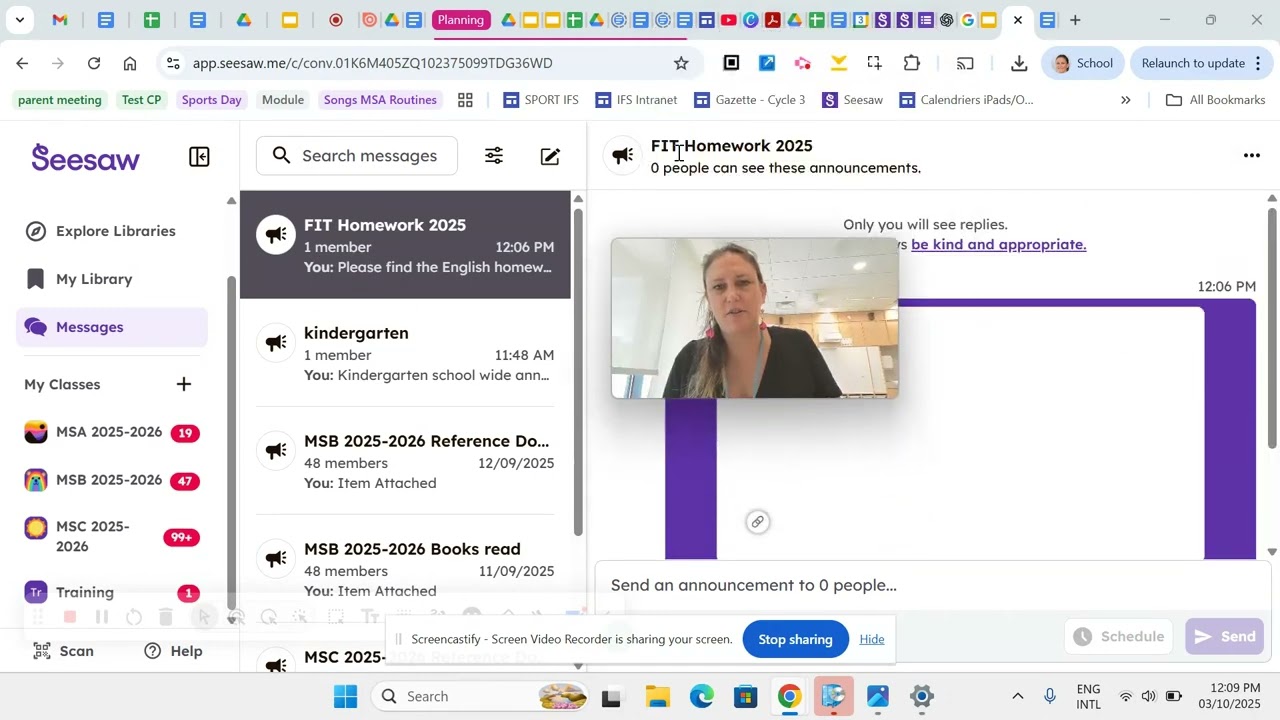Click the Cast media icon
This screenshot has width=1280, height=720.
(x=965, y=63)
